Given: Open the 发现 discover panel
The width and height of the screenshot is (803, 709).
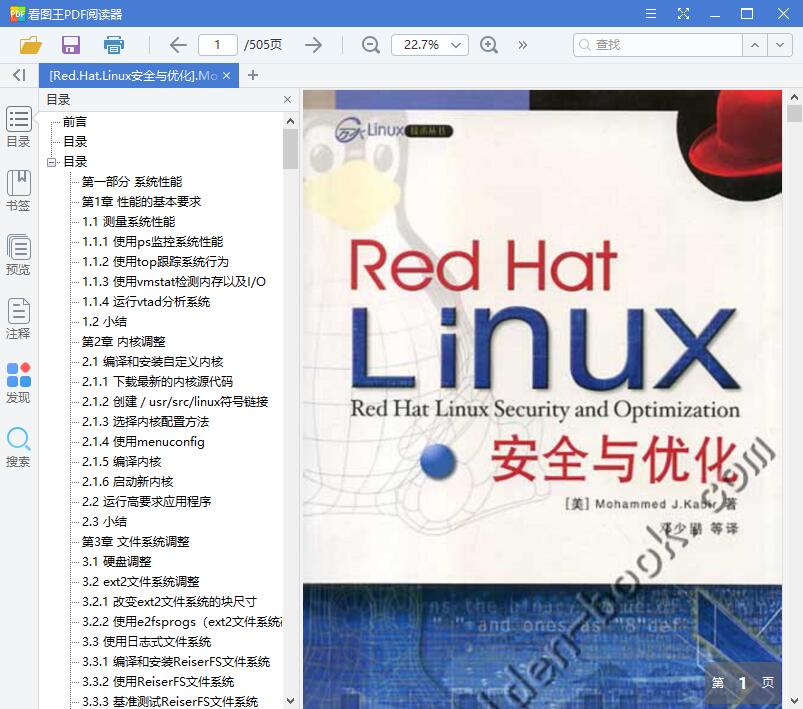Looking at the screenshot, I should pyautogui.click(x=18, y=383).
